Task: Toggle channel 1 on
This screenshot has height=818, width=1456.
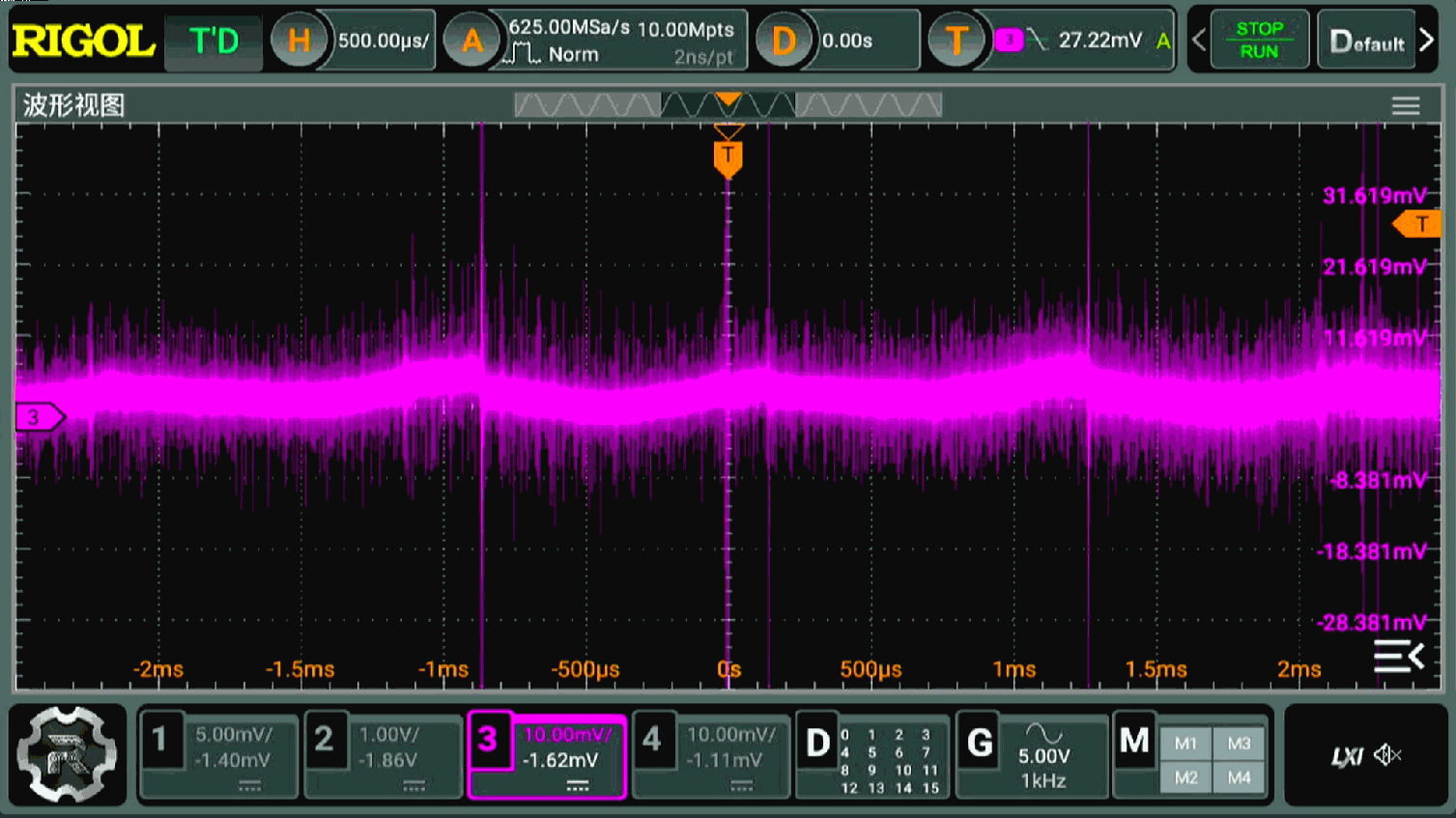Action: [160, 740]
